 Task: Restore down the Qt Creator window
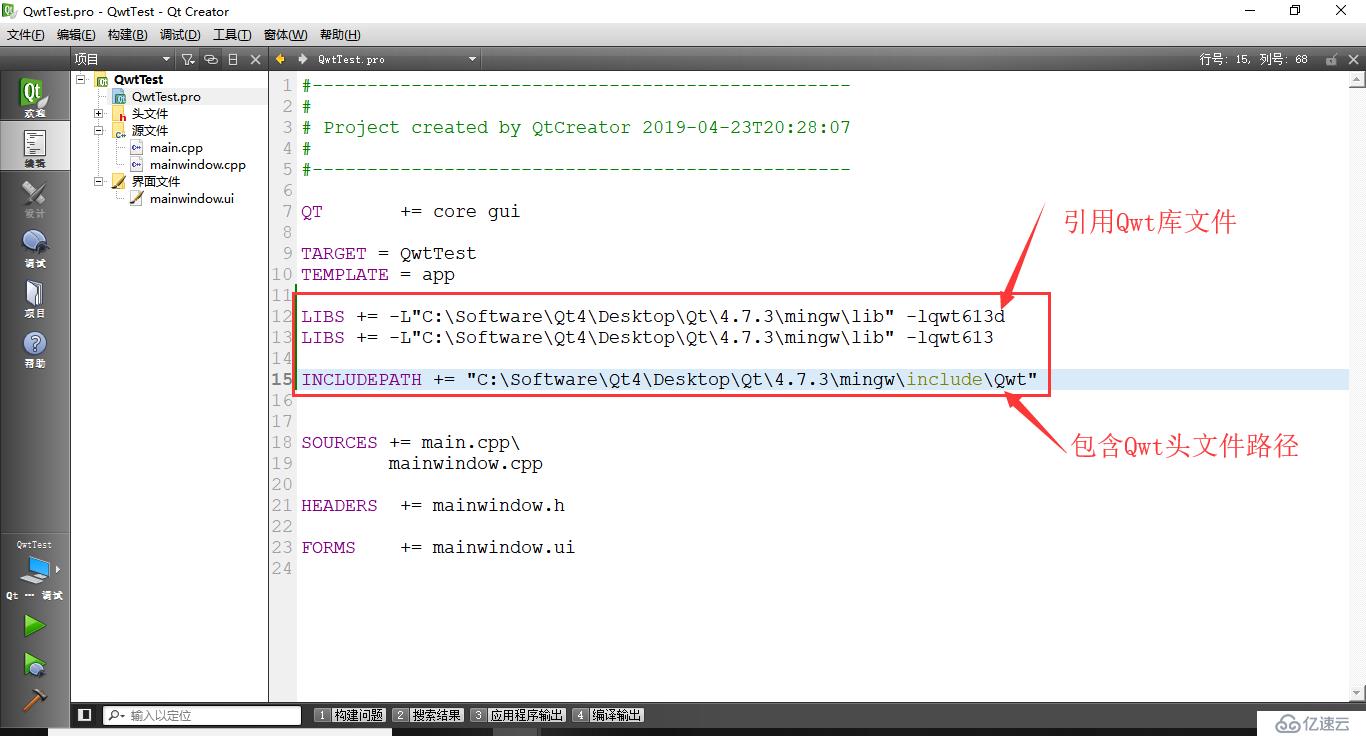(x=1295, y=11)
